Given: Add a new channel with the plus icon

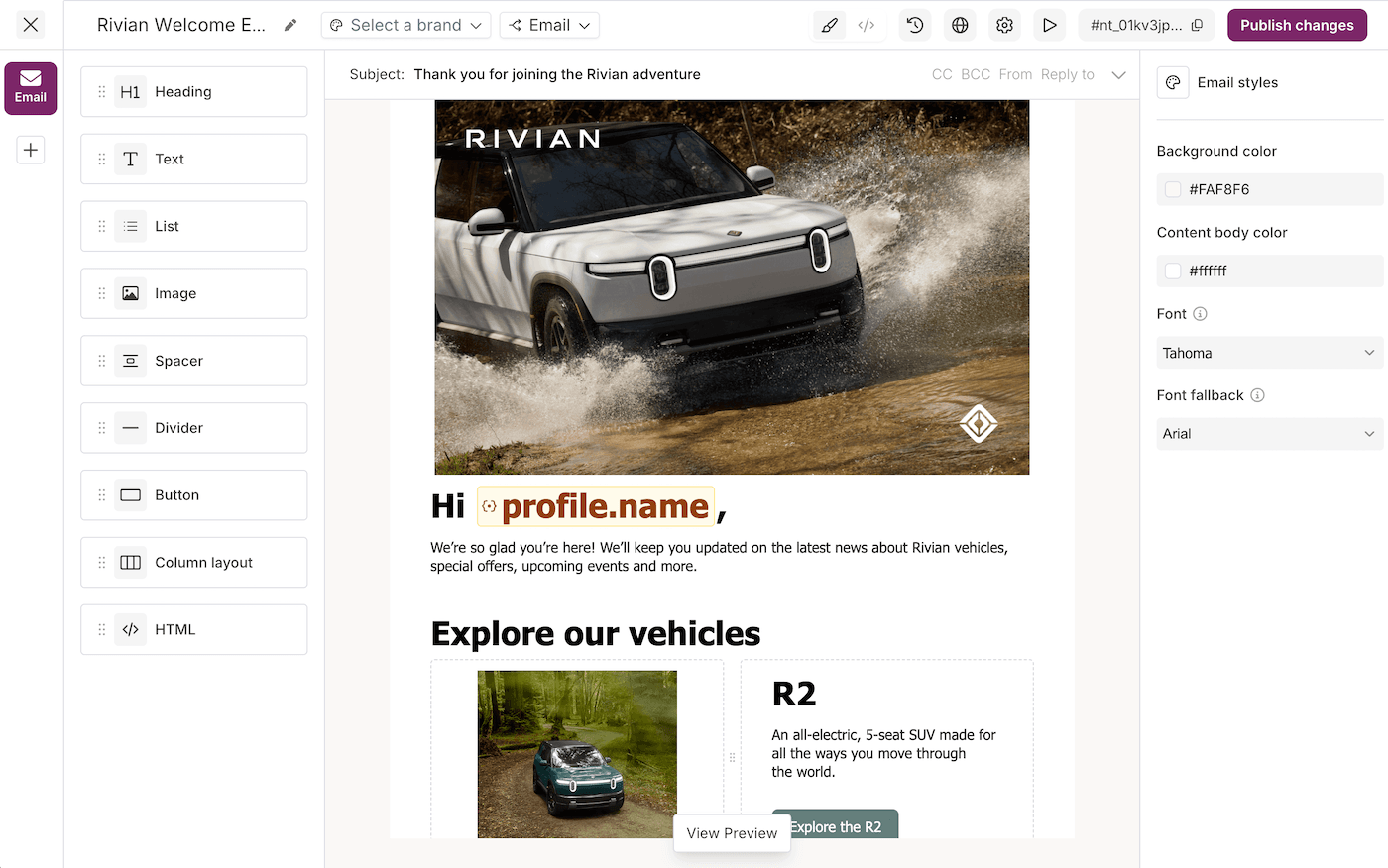Looking at the screenshot, I should click(31, 150).
